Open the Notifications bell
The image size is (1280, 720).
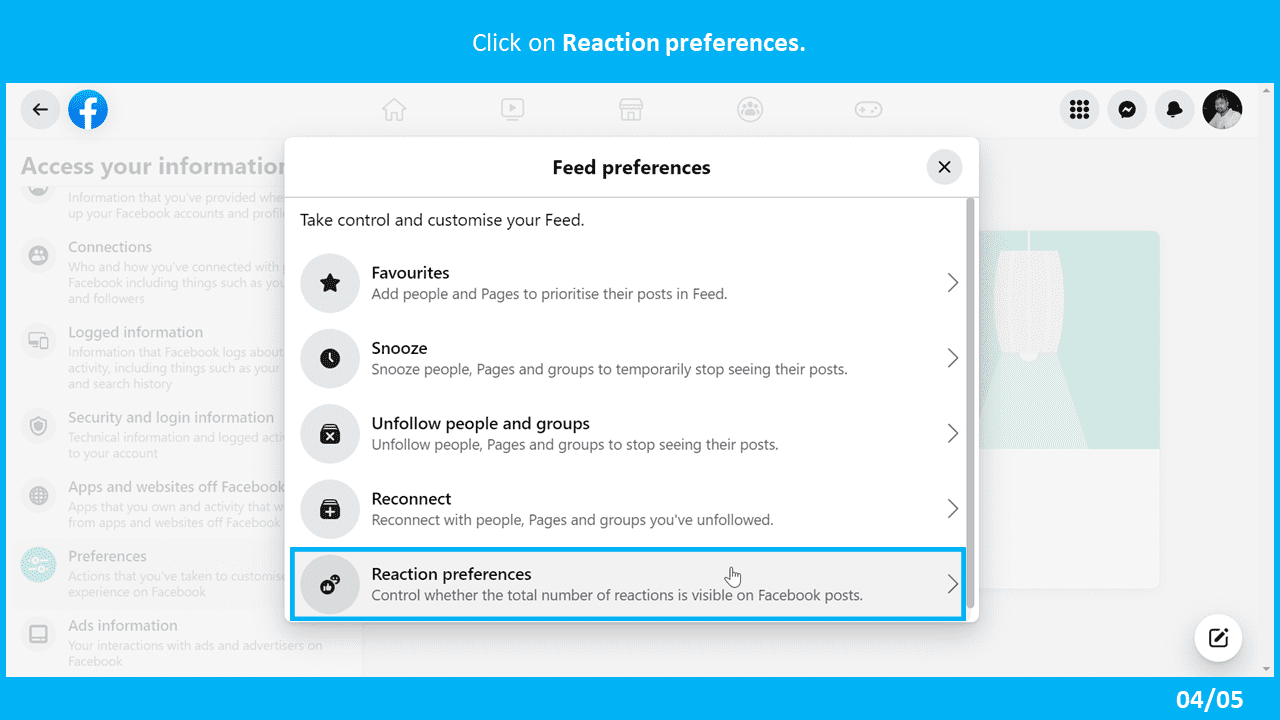[x=1174, y=109]
